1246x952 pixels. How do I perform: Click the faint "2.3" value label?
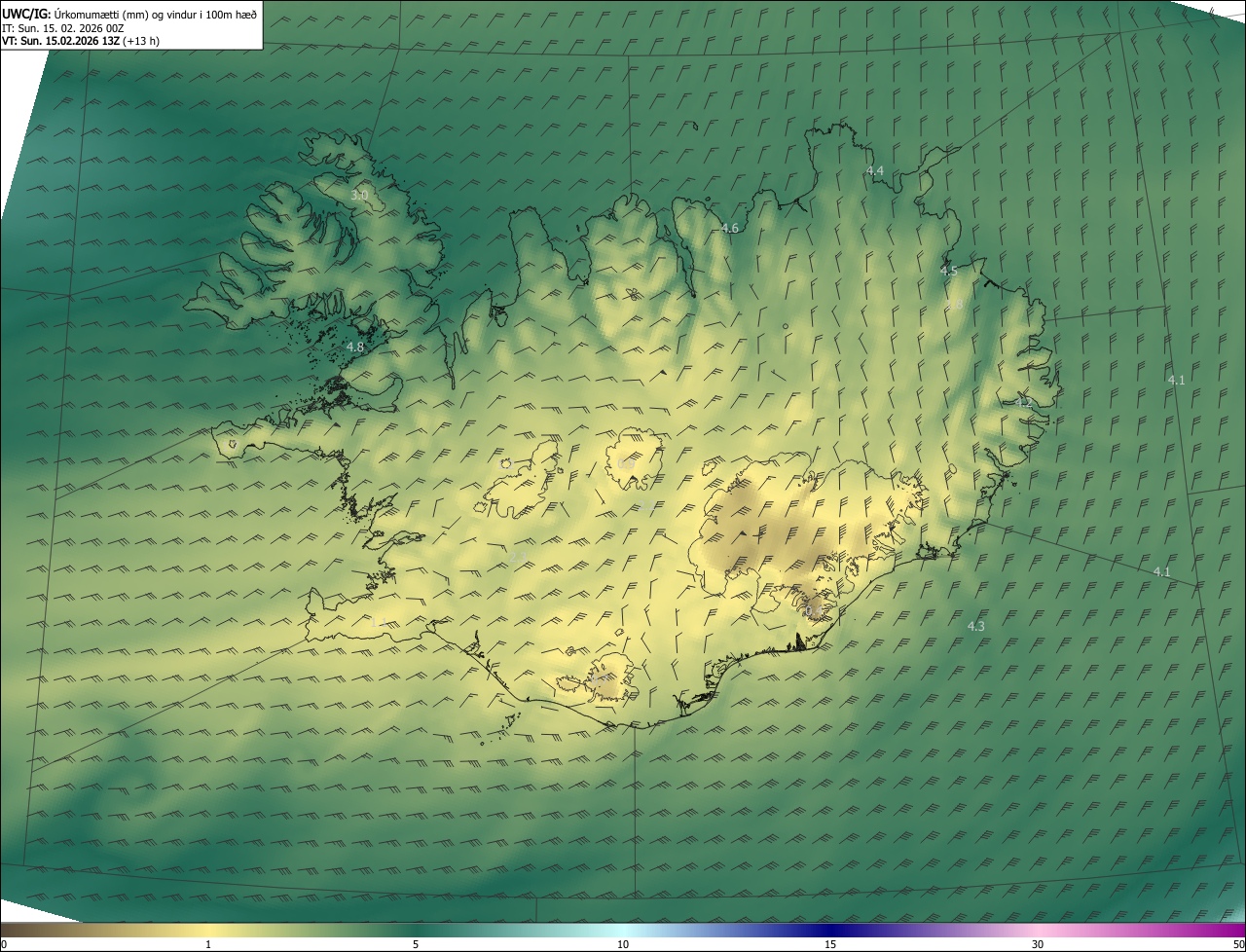(518, 557)
